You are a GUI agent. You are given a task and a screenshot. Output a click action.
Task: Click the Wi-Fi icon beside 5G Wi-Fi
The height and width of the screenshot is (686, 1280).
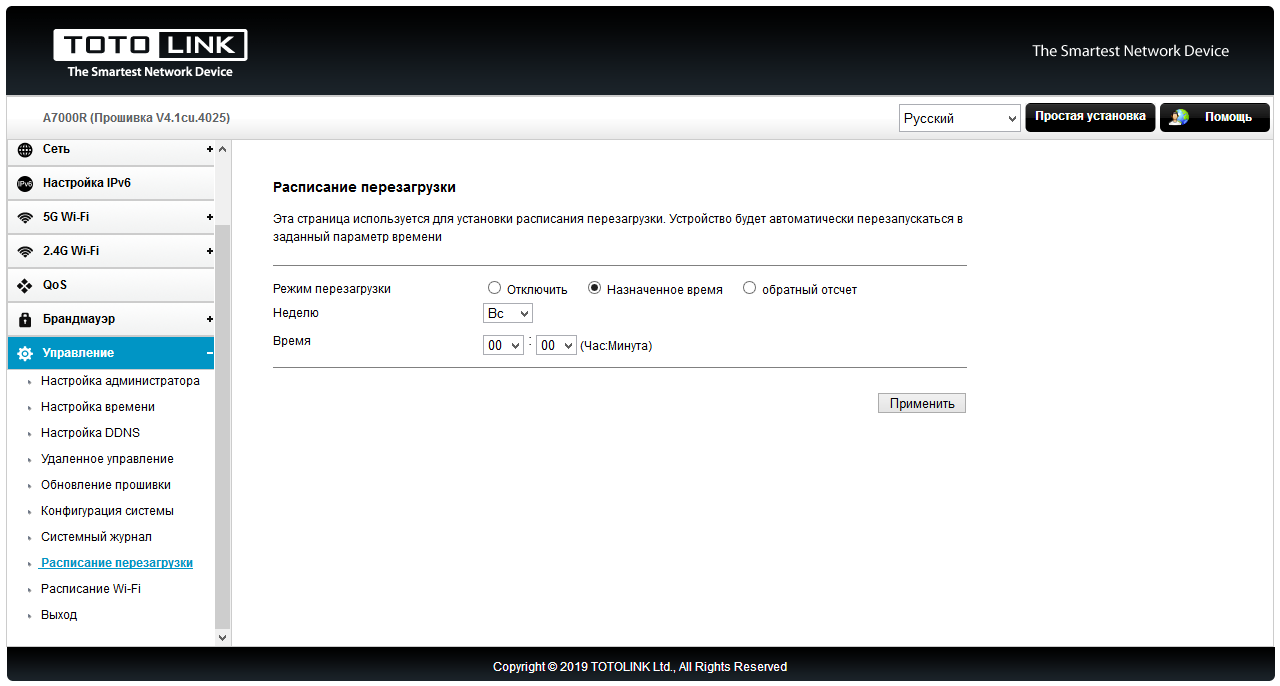[25, 217]
